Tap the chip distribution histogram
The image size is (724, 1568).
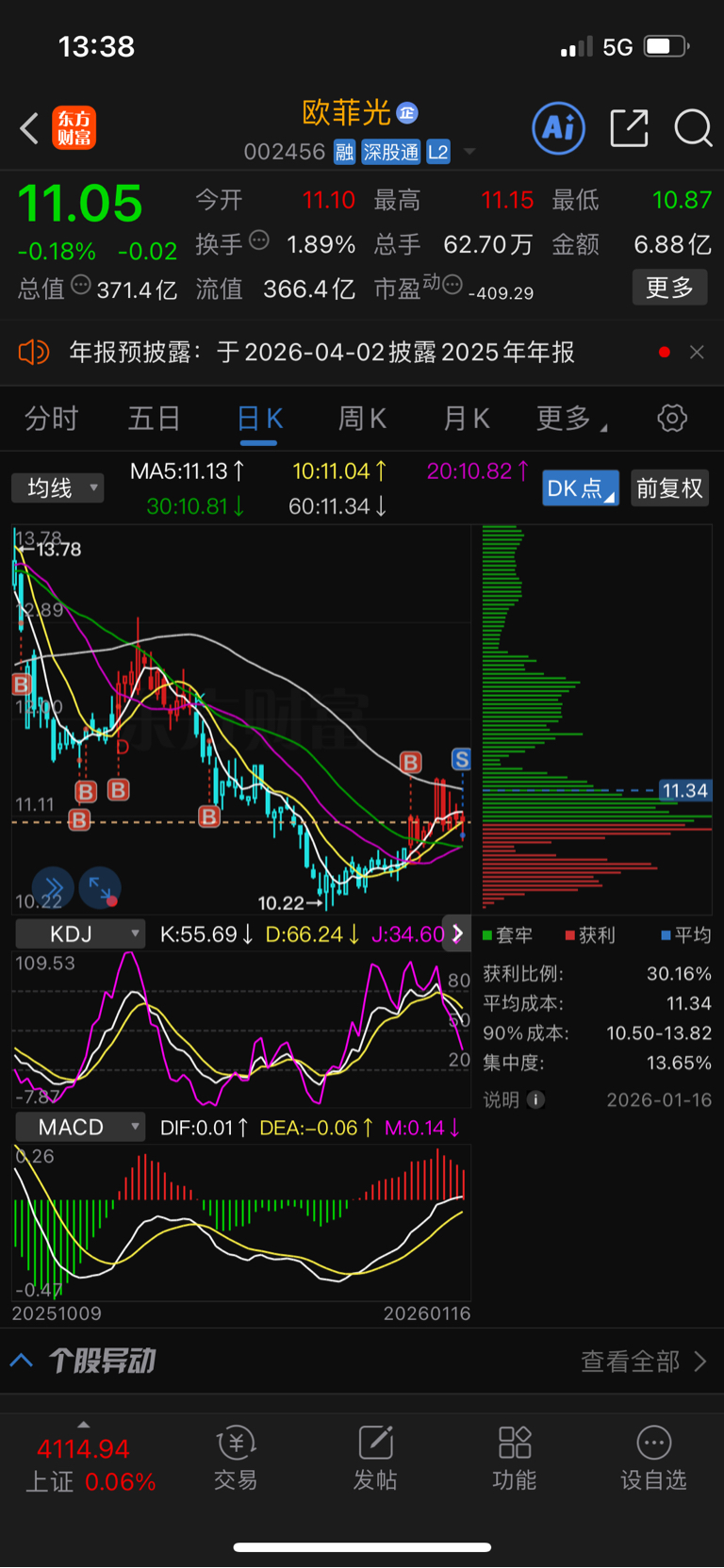click(x=597, y=718)
